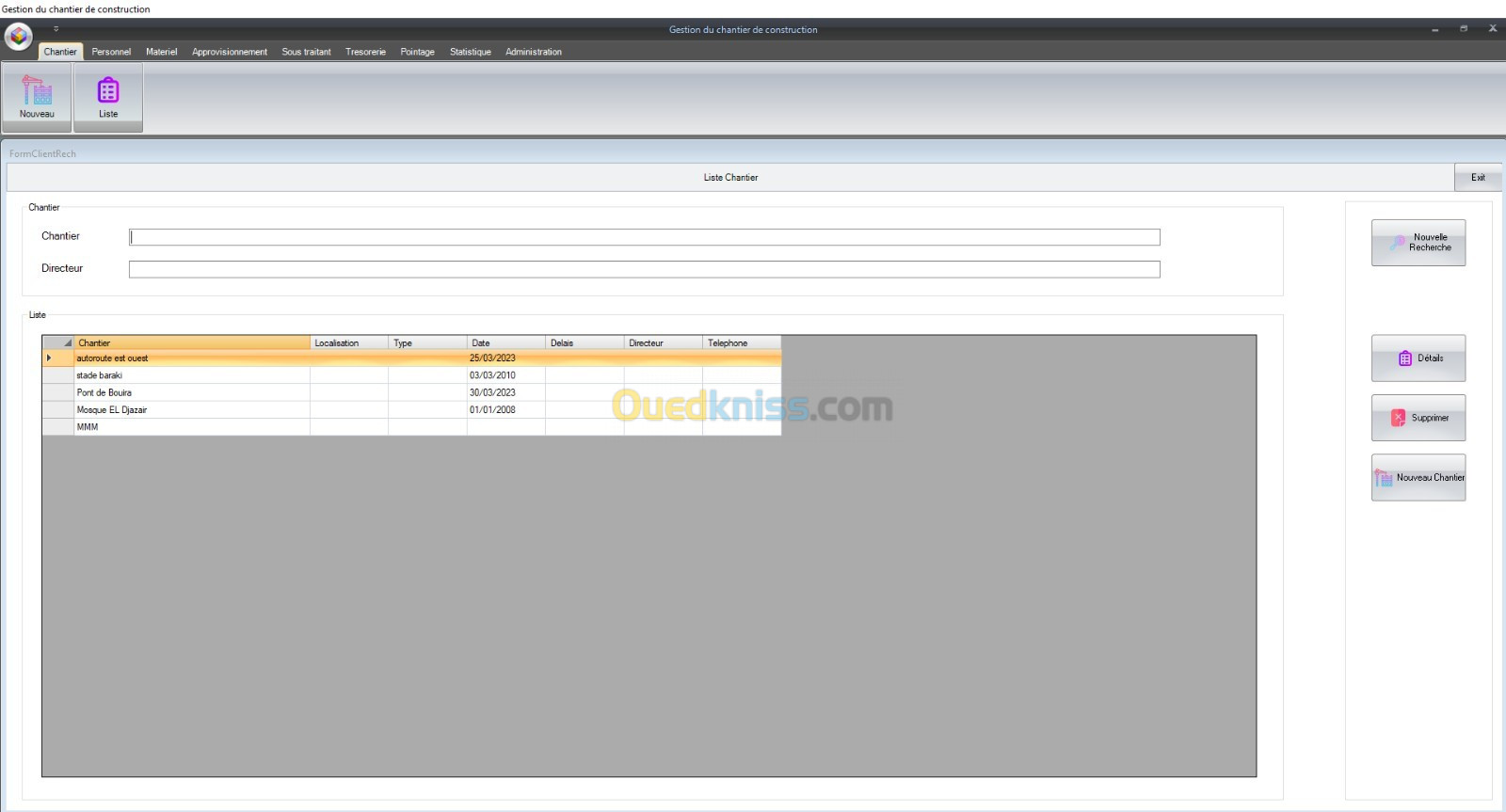
Task: Click inside the Directeur search field
Action: 644,269
